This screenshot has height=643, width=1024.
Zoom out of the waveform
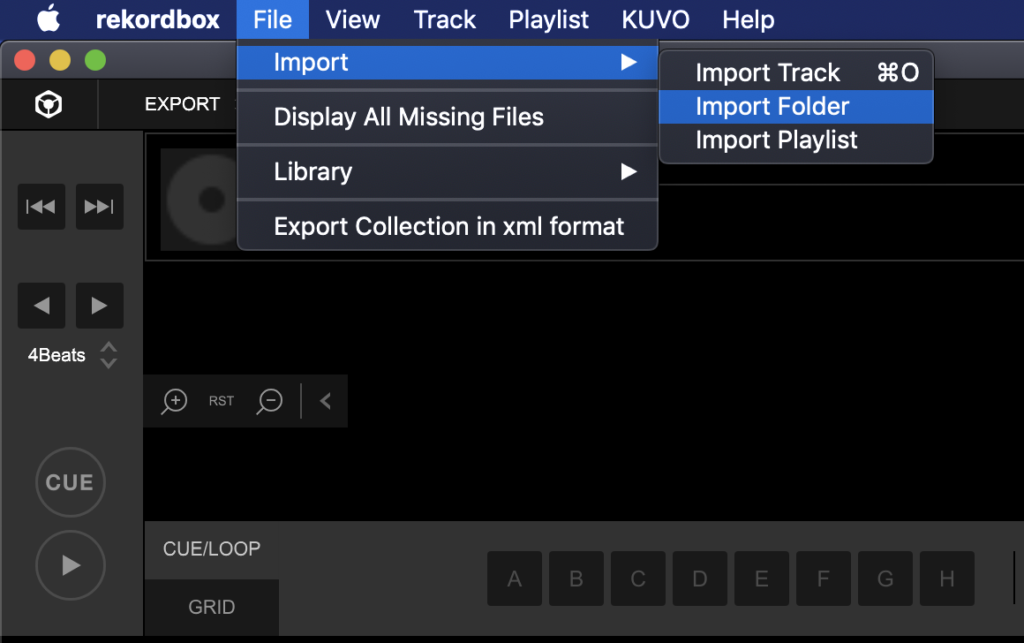[x=270, y=401]
